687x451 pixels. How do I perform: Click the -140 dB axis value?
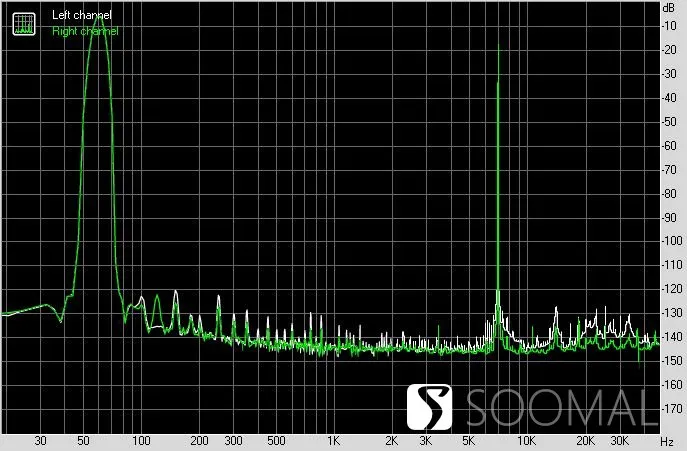click(672, 337)
